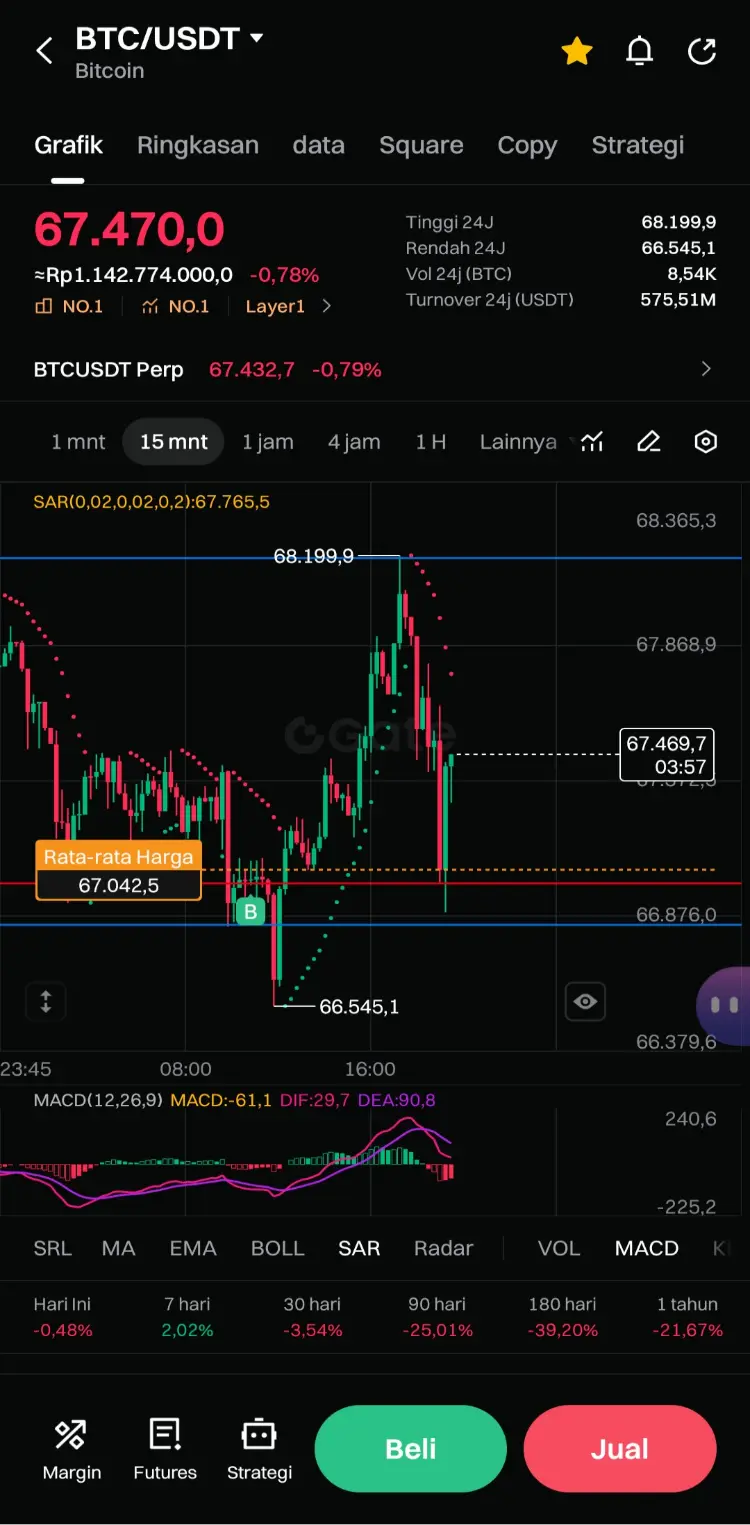Screen dimensions: 750x1525
Task: Open the floating assistant bot icon
Action: 724,1005
